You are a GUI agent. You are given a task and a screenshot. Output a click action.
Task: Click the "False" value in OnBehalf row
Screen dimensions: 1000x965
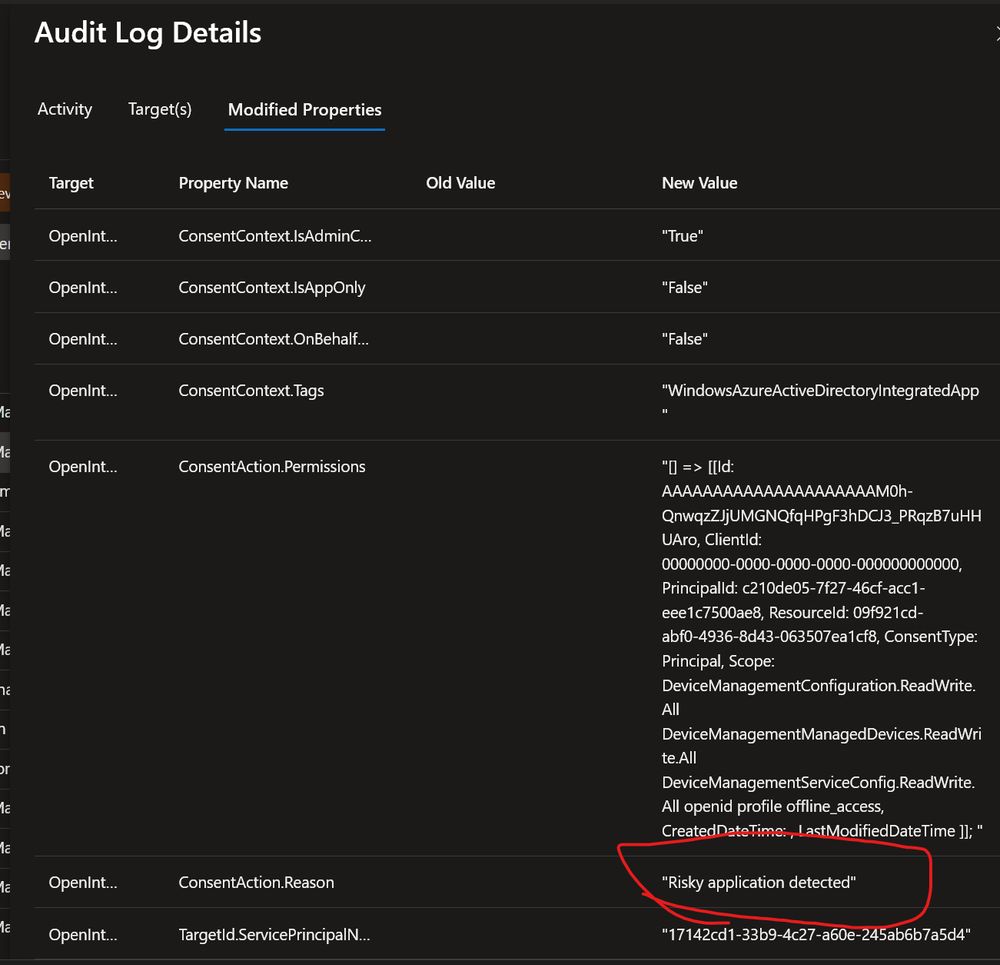point(684,339)
